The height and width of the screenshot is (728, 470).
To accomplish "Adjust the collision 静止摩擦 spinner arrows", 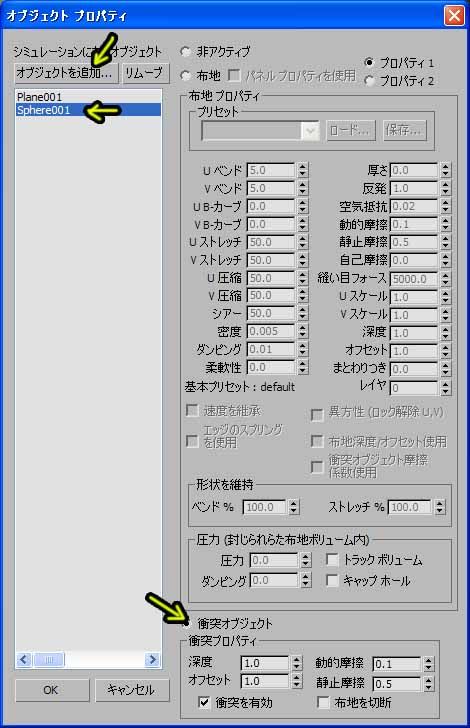I will coord(429,683).
